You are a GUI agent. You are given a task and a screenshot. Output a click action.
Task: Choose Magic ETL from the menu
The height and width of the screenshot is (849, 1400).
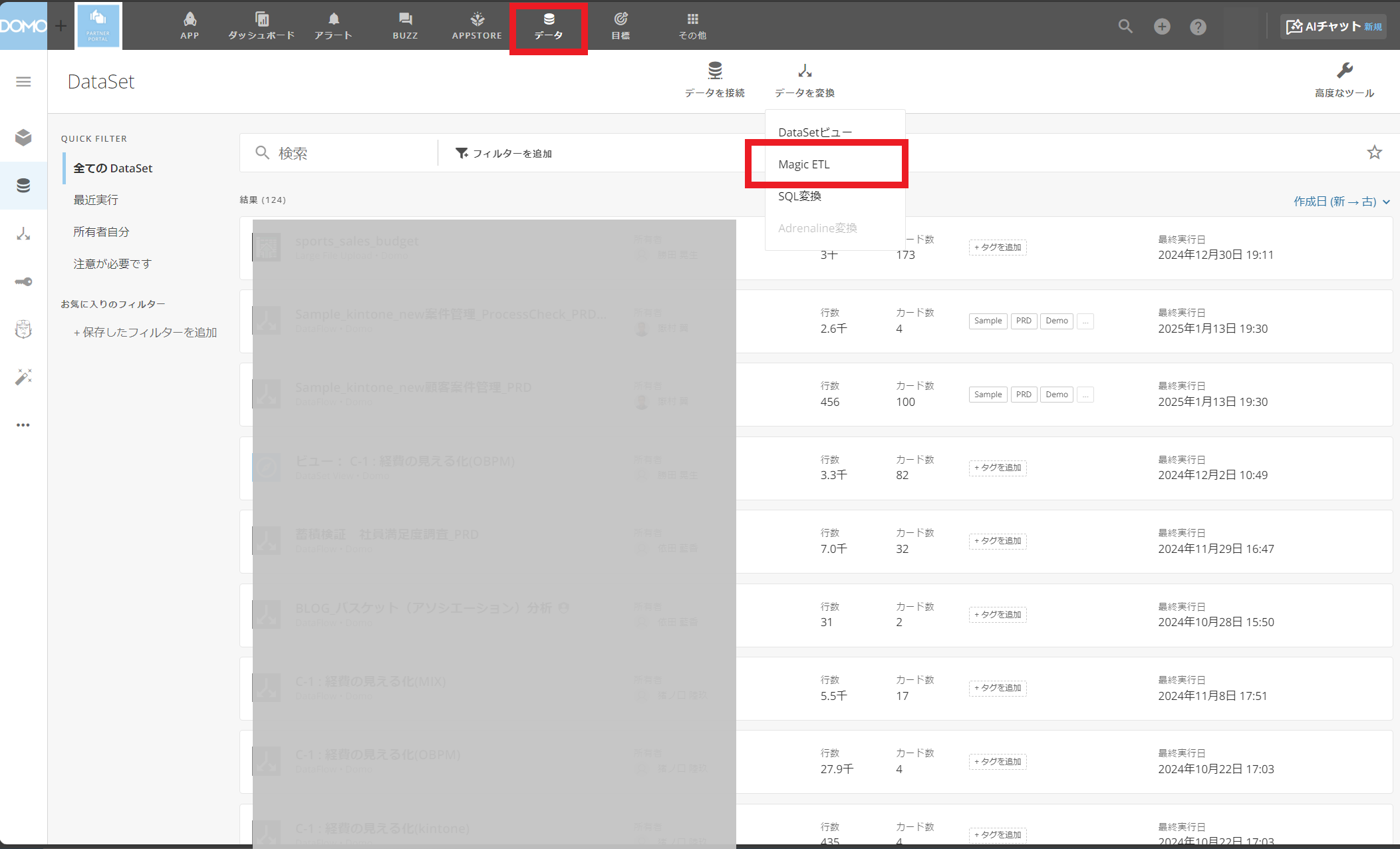804,164
